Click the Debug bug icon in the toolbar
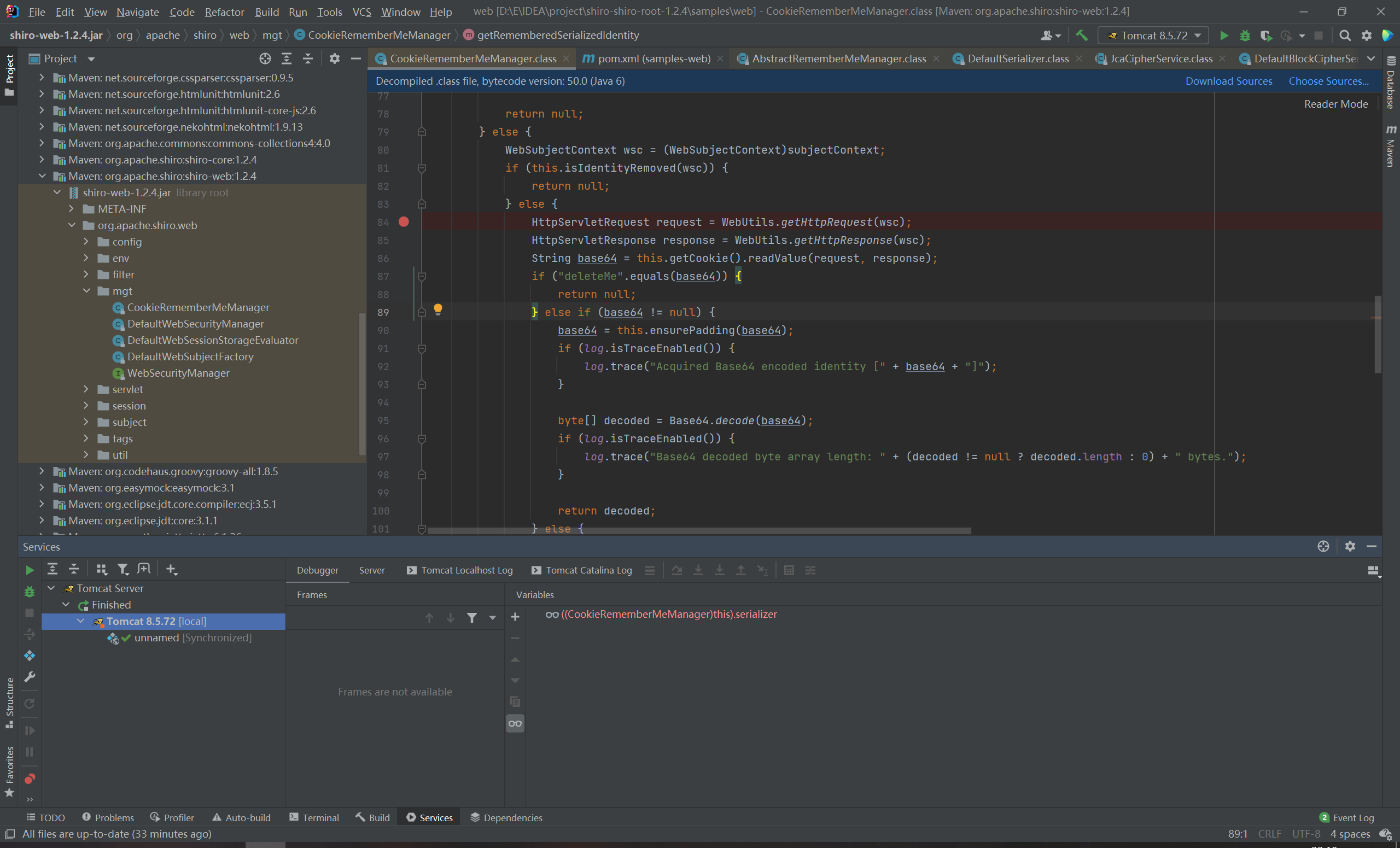The width and height of the screenshot is (1400, 848). (x=1245, y=35)
